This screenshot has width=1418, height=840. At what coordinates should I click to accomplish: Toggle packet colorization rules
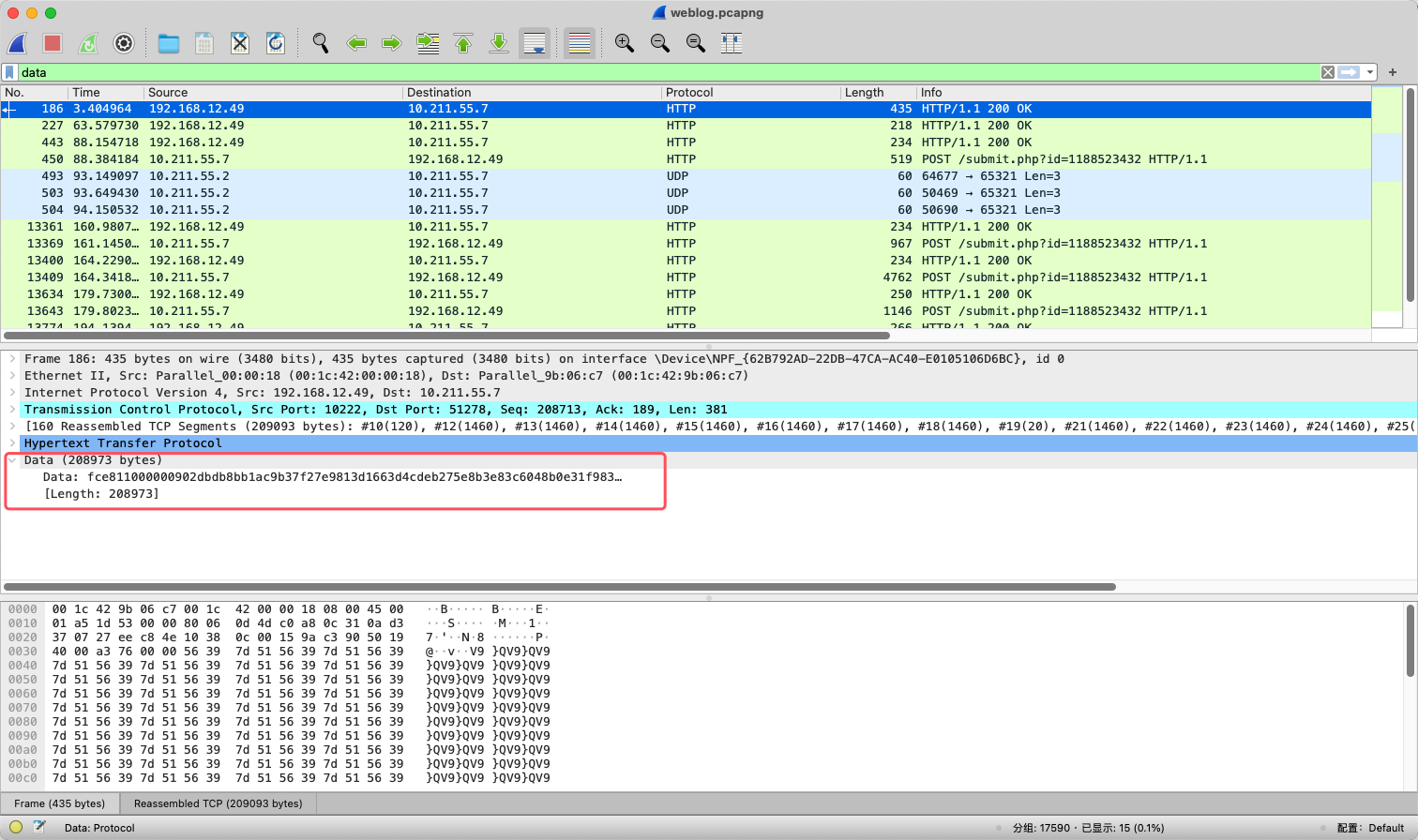click(x=580, y=43)
